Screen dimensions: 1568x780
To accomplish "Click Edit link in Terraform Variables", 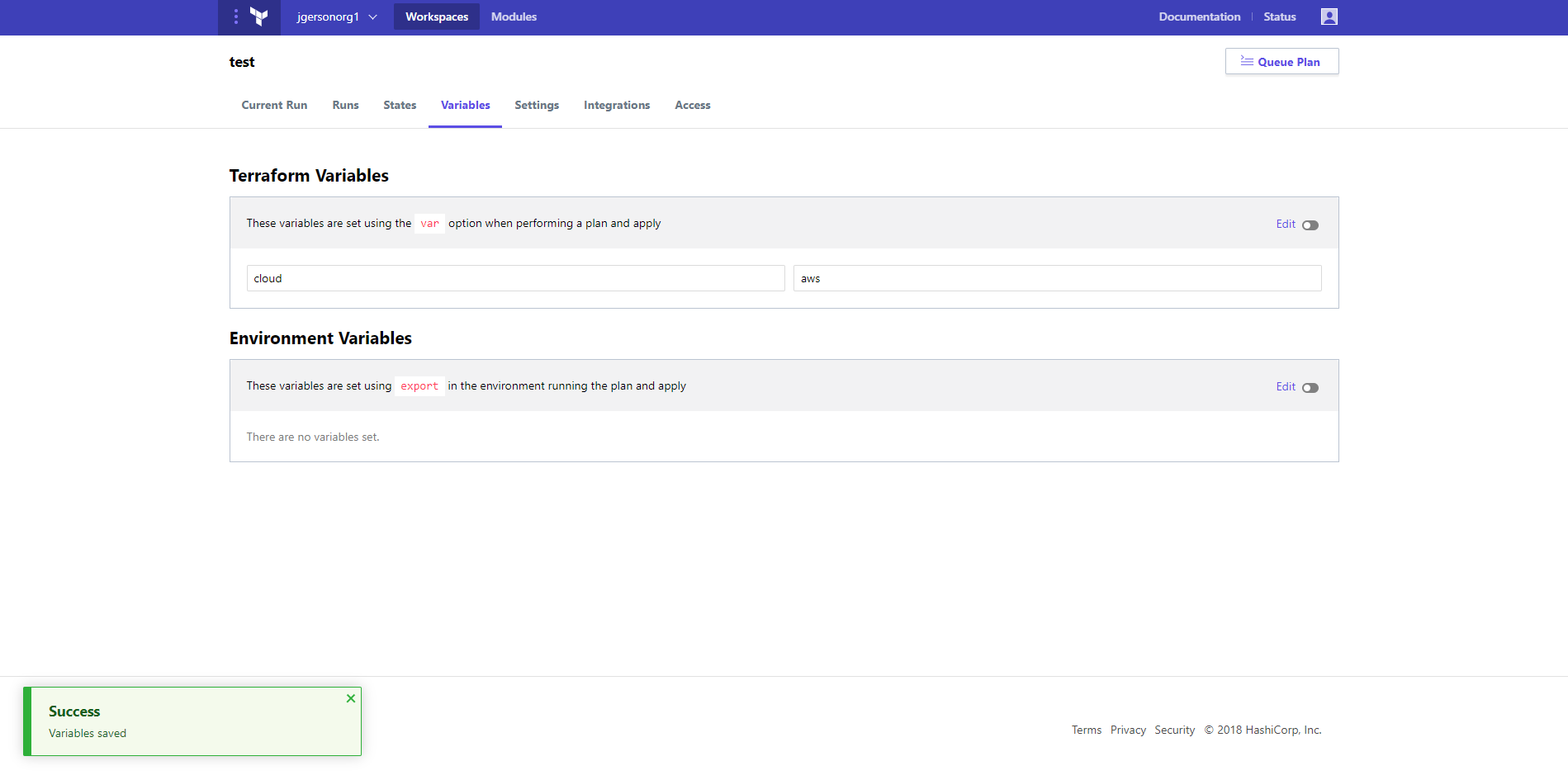I will click(x=1286, y=224).
